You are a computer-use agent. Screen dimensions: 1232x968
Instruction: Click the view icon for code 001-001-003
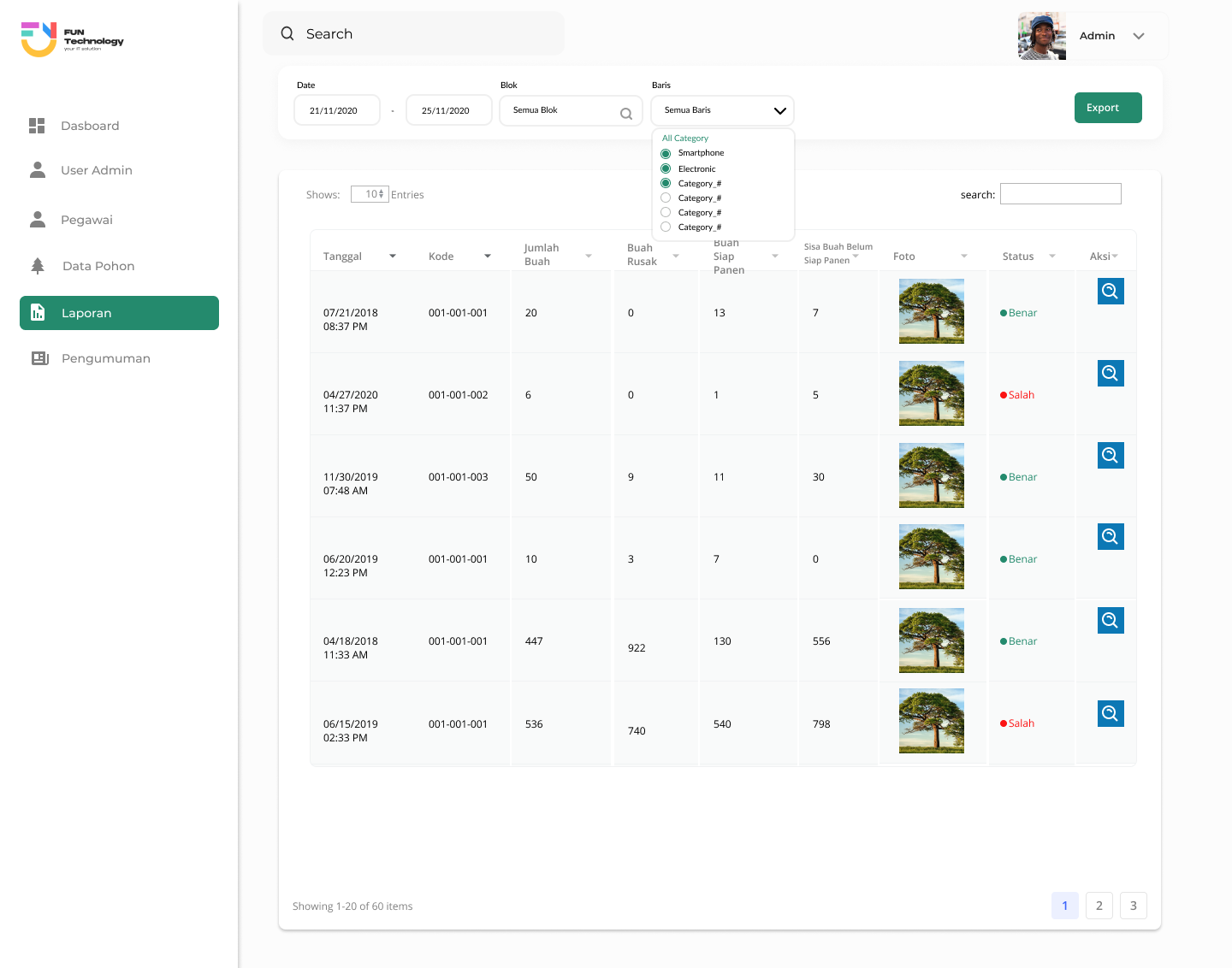[1111, 456]
